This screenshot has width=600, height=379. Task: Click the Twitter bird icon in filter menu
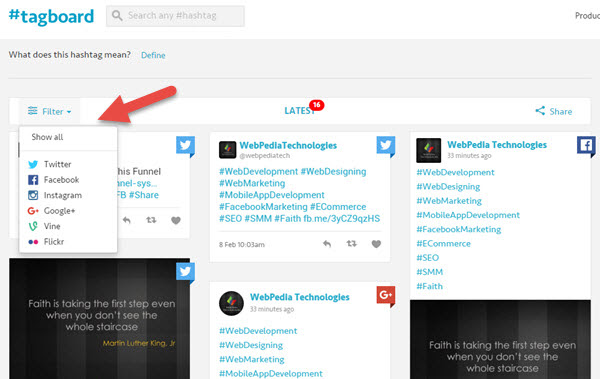[x=33, y=164]
